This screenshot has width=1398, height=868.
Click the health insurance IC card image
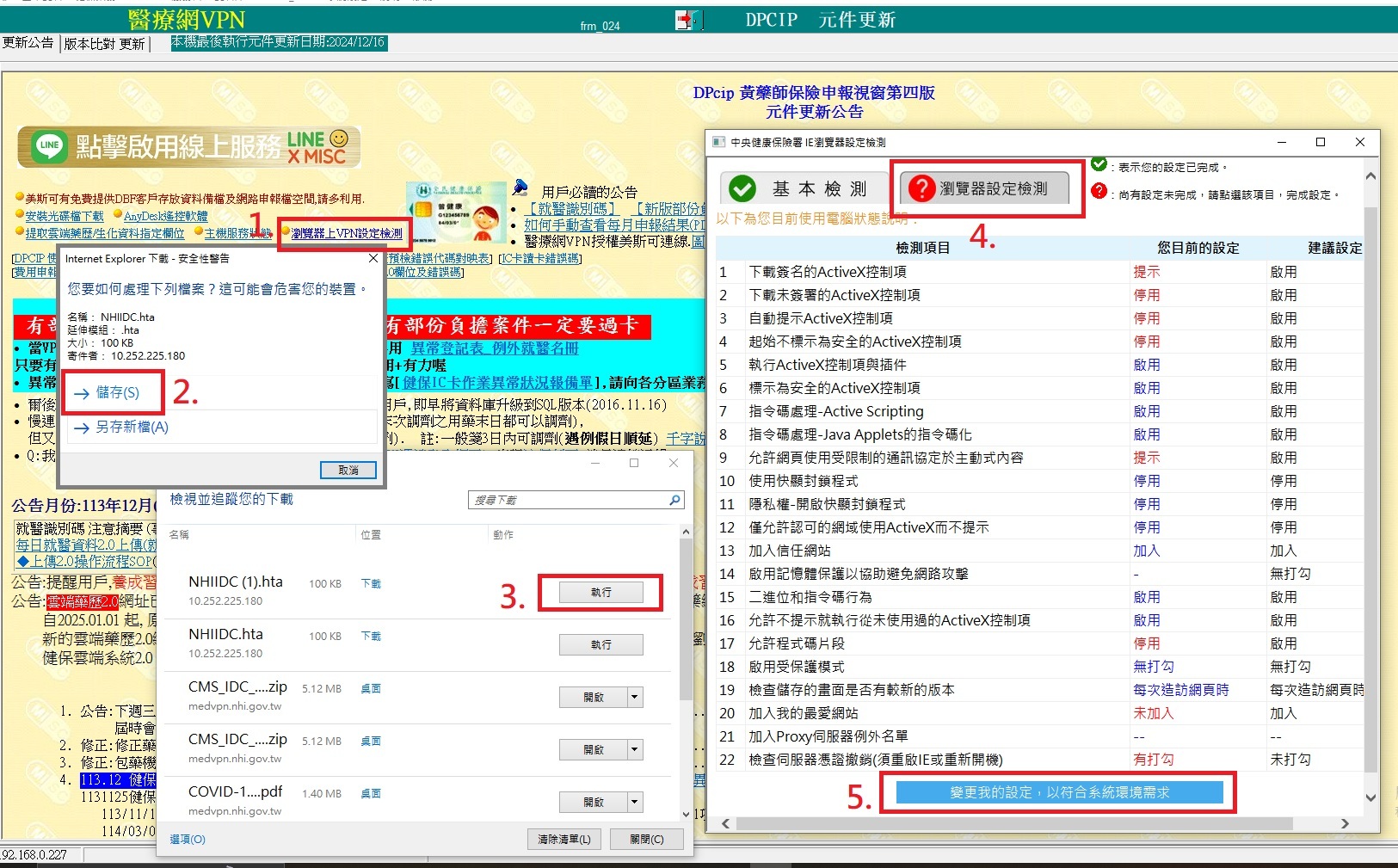coord(456,213)
